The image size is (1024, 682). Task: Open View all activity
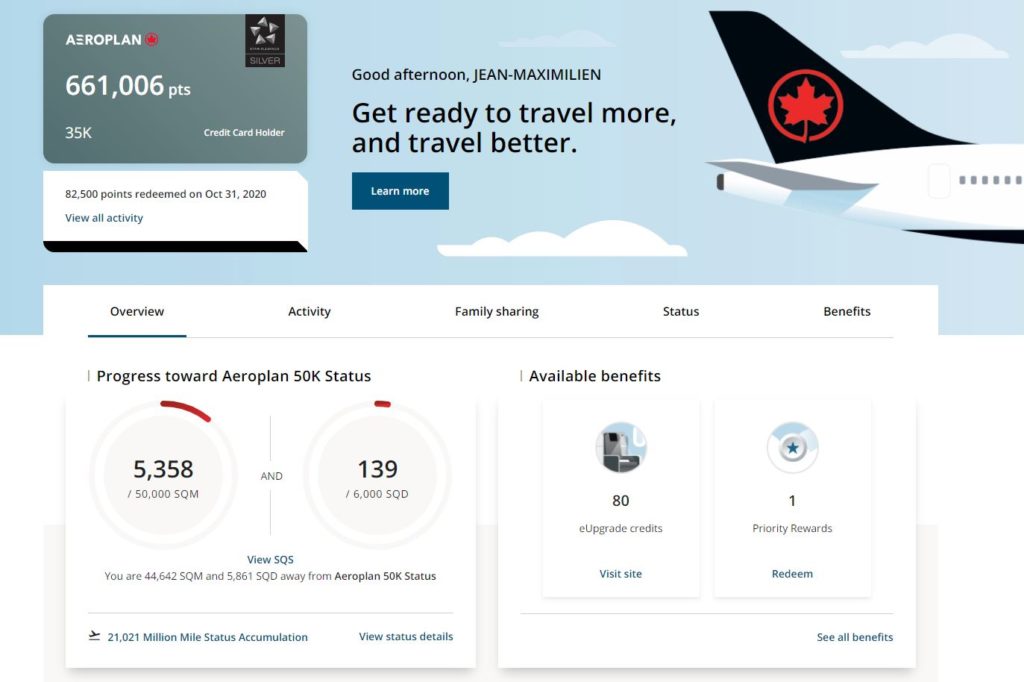coord(103,218)
